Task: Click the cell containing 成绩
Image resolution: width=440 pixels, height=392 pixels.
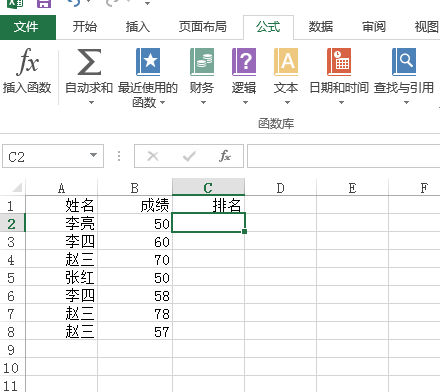Action: pyautogui.click(x=135, y=205)
